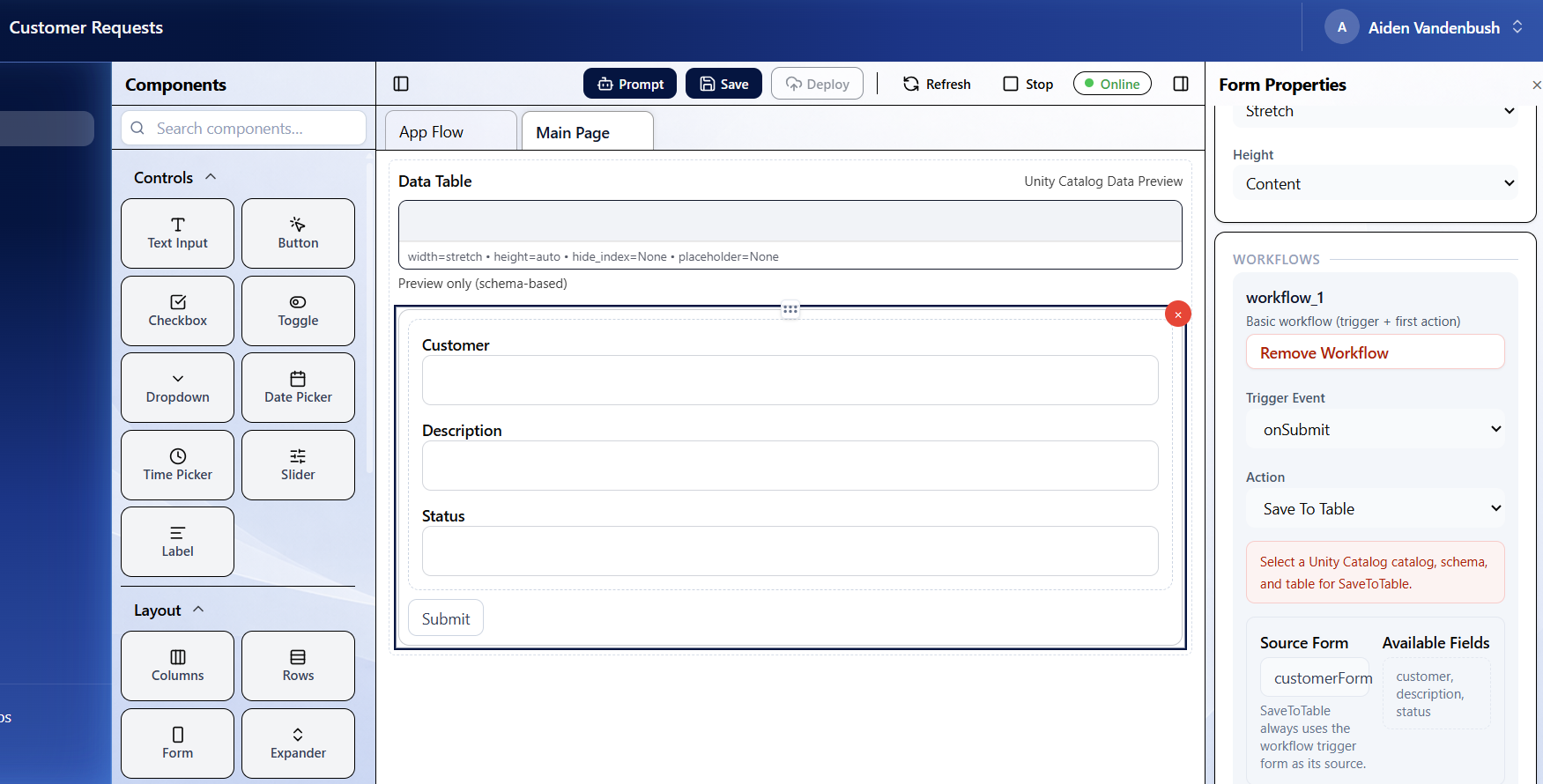
Task: Collapse the Controls section
Action: [175, 177]
